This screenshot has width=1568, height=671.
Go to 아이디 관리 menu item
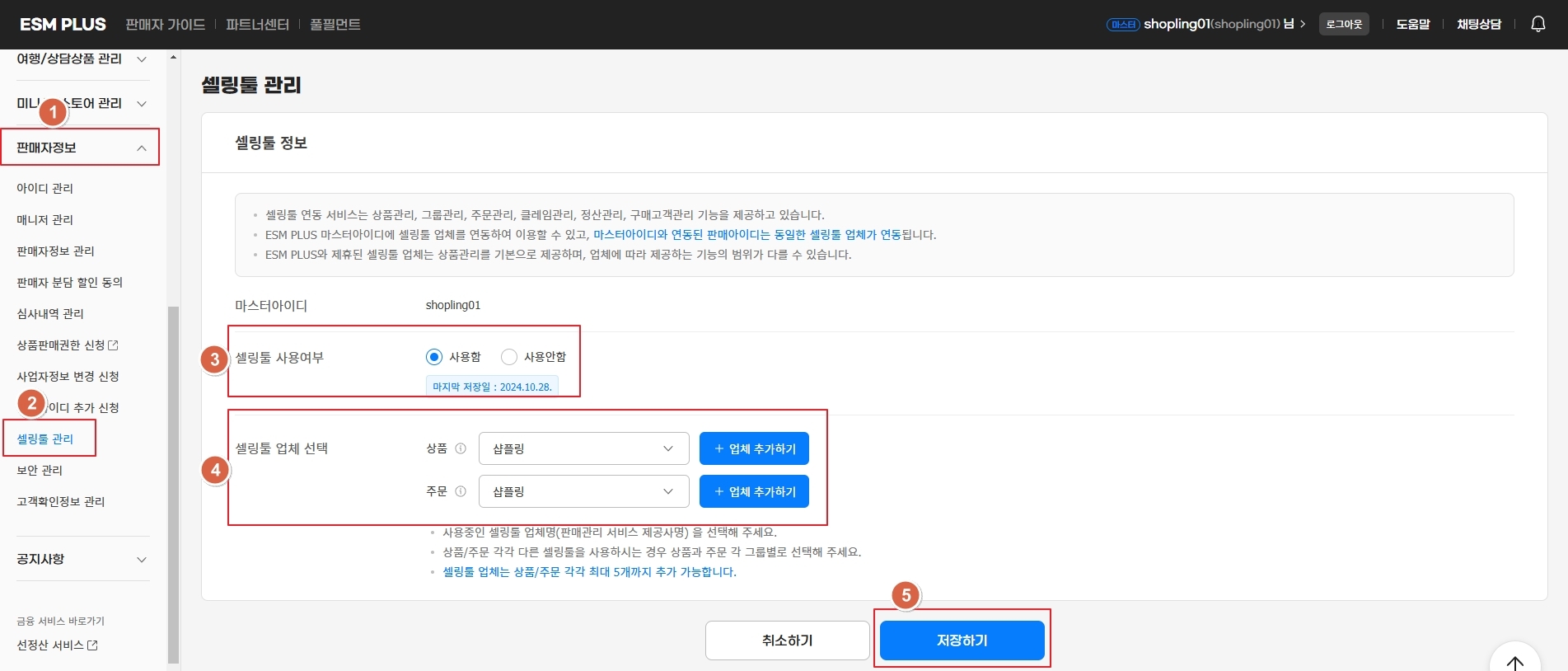(45, 188)
